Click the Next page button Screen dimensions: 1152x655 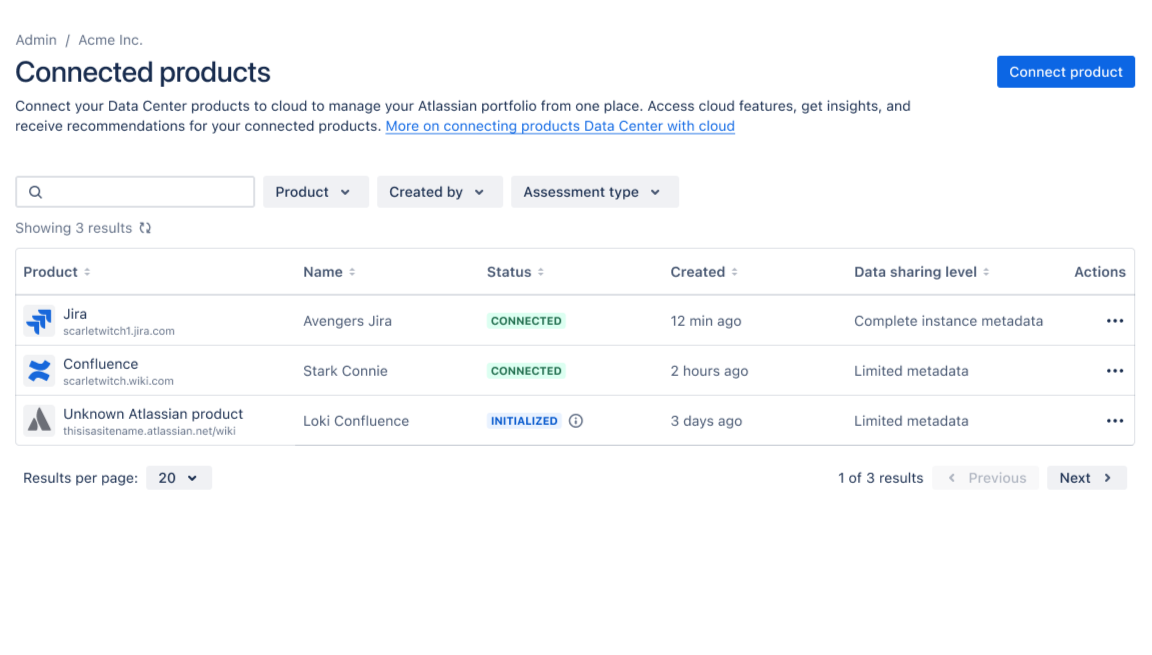(1086, 478)
